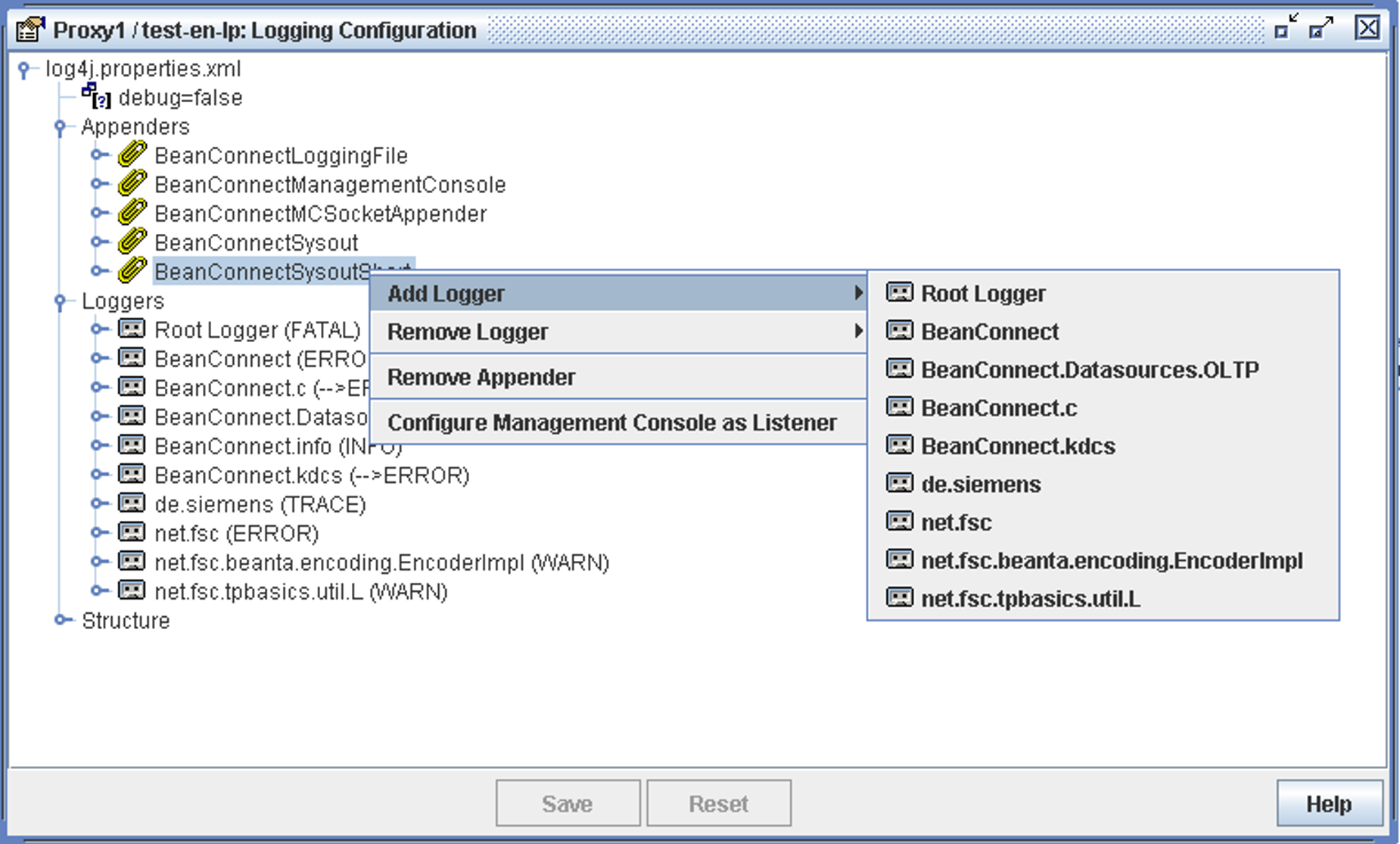Image resolution: width=1400 pixels, height=844 pixels.
Task: Select the de.siemens (TRACE) logger label
Action: (x=260, y=504)
